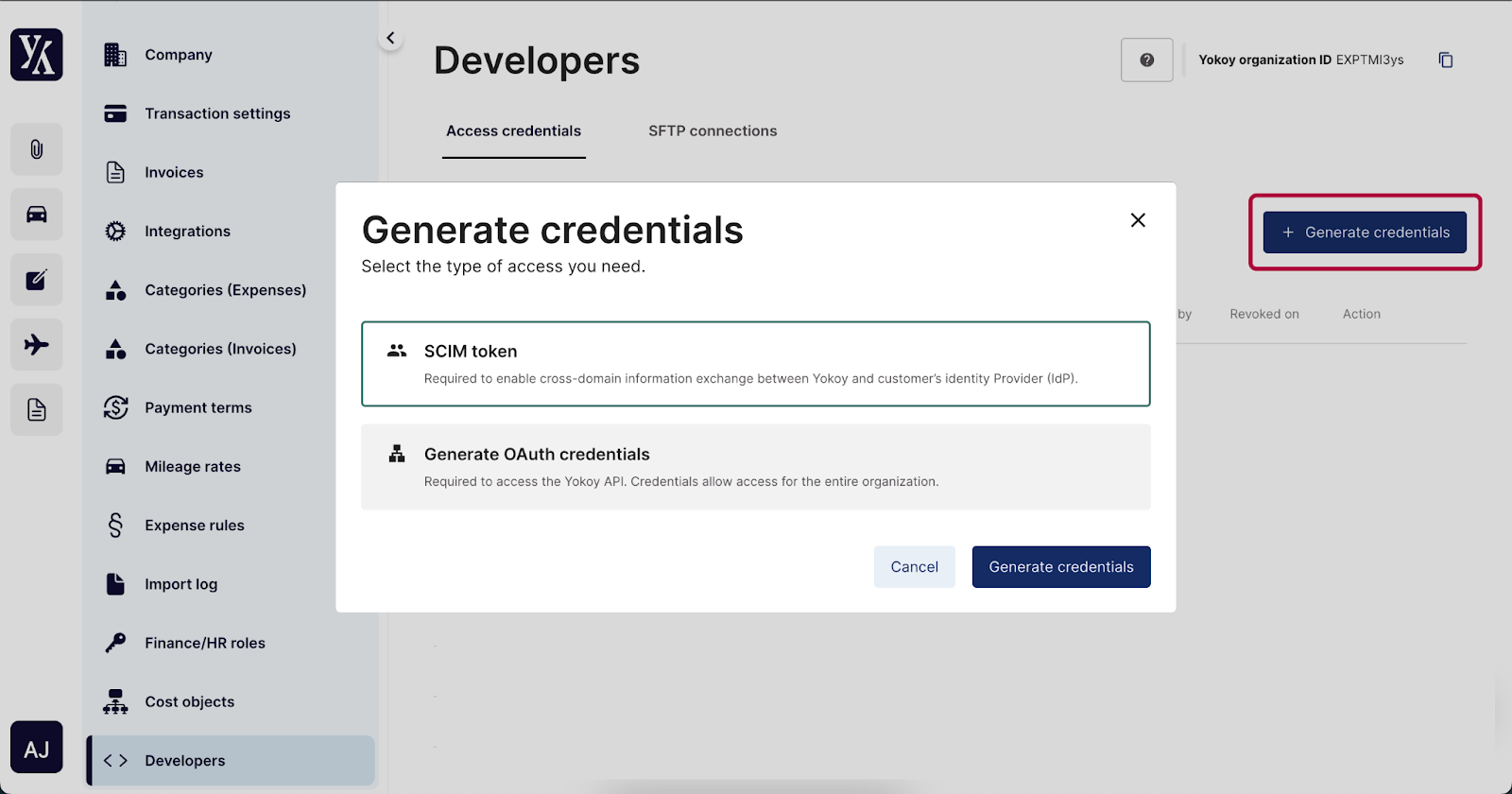The height and width of the screenshot is (794, 1512).
Task: Click the Revoked on column header
Action: (x=1264, y=314)
